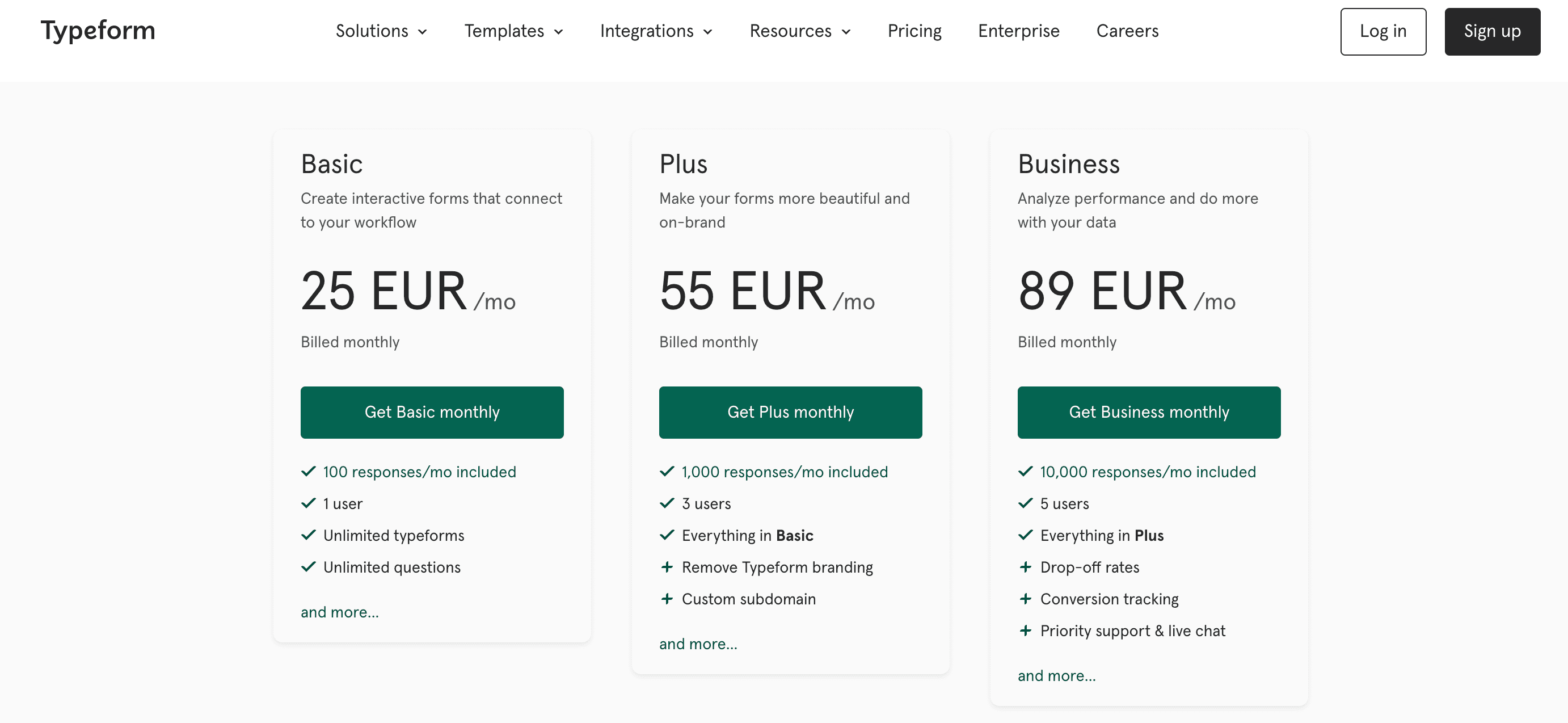Click Log in
Viewport: 1568px width, 723px height.
[x=1383, y=31]
